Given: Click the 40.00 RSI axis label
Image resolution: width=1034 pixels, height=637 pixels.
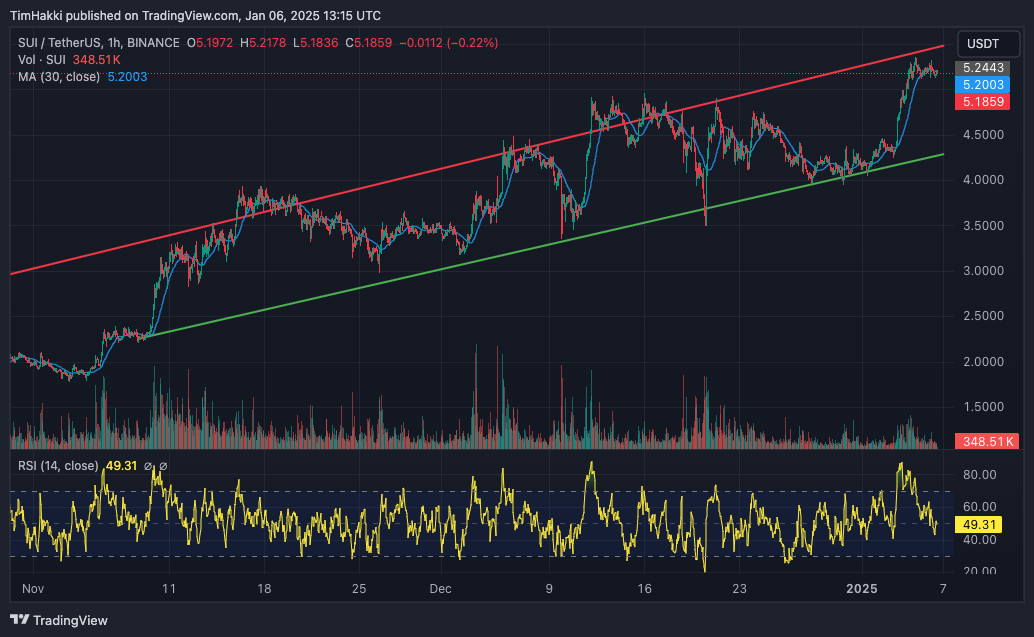Looking at the screenshot, I should pyautogui.click(x=979, y=539).
